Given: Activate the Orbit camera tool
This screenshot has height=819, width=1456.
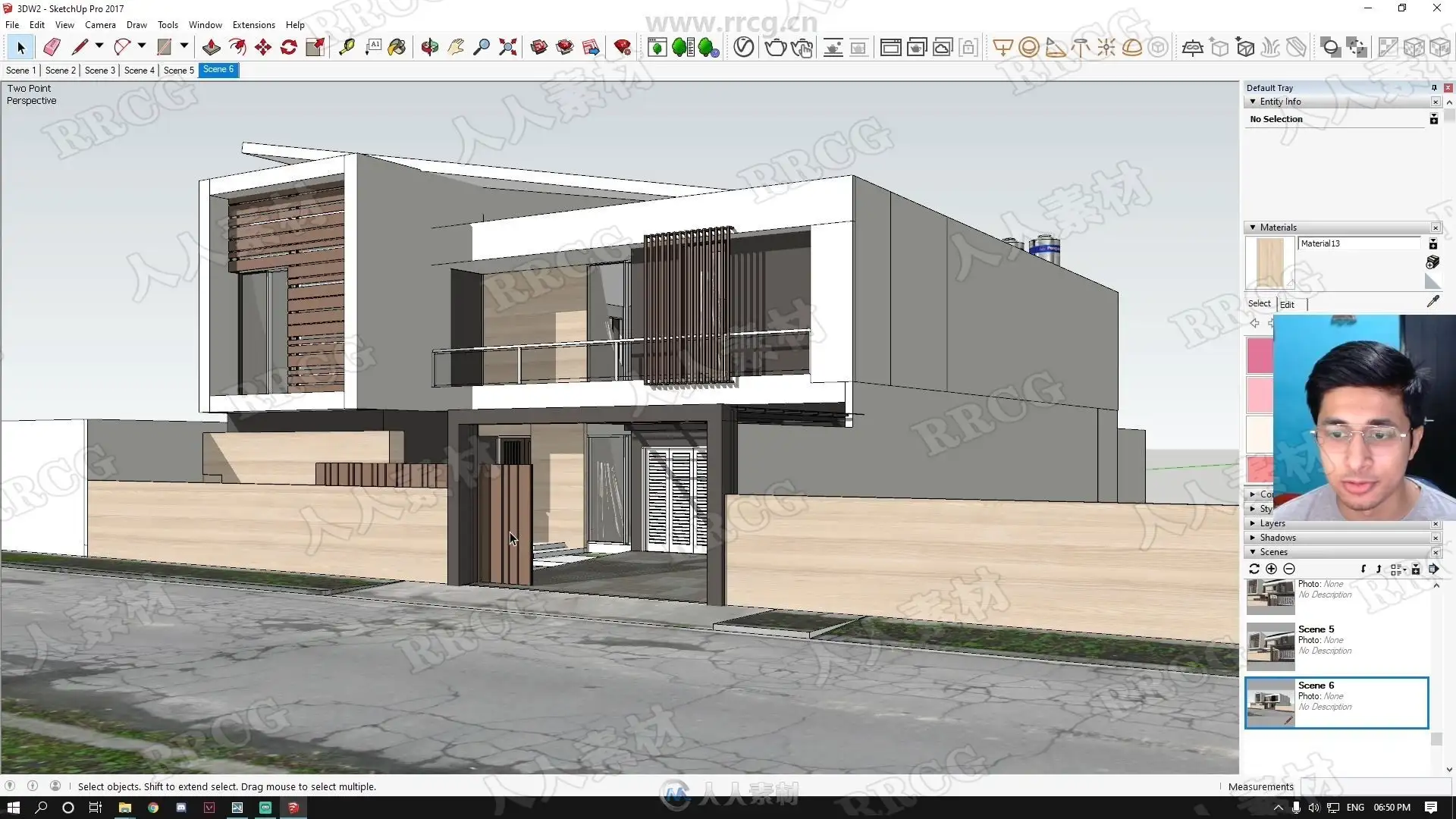Looking at the screenshot, I should [x=429, y=47].
